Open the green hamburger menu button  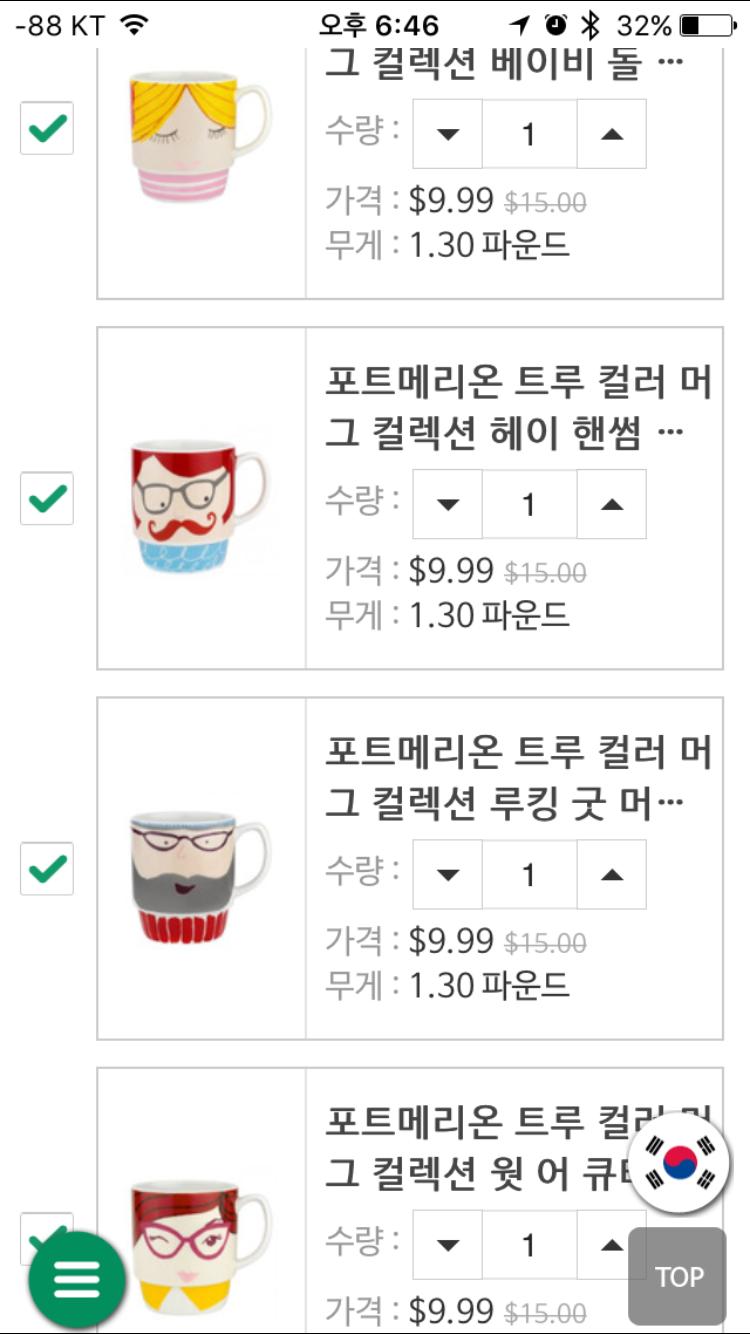pyautogui.click(x=77, y=1279)
